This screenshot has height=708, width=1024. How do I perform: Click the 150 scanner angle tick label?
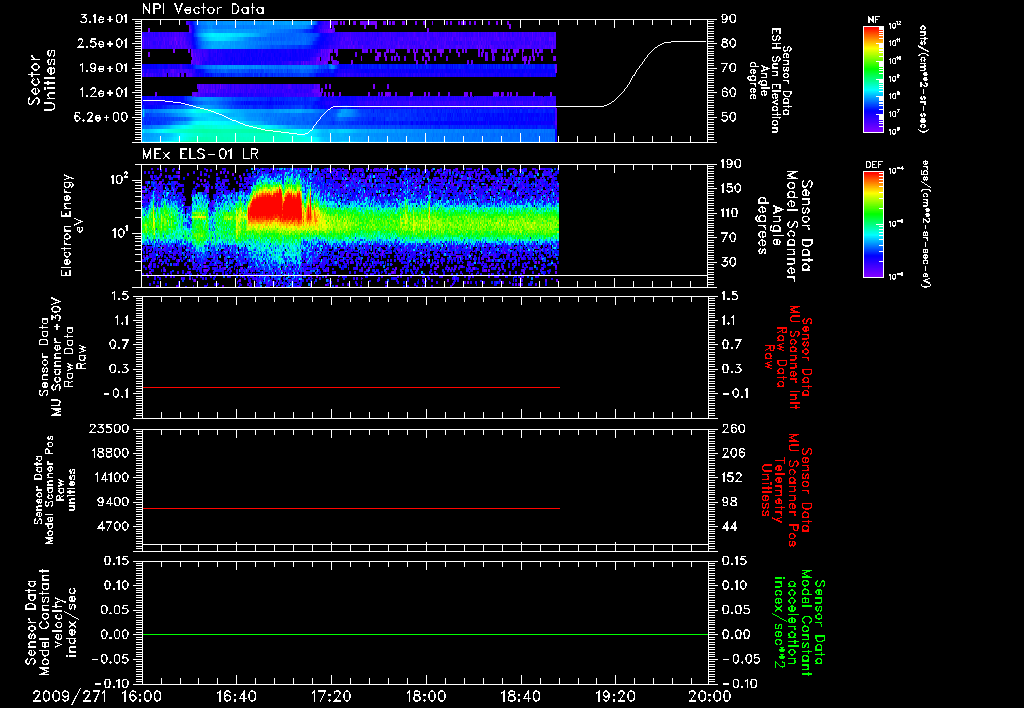pyautogui.click(x=731, y=189)
